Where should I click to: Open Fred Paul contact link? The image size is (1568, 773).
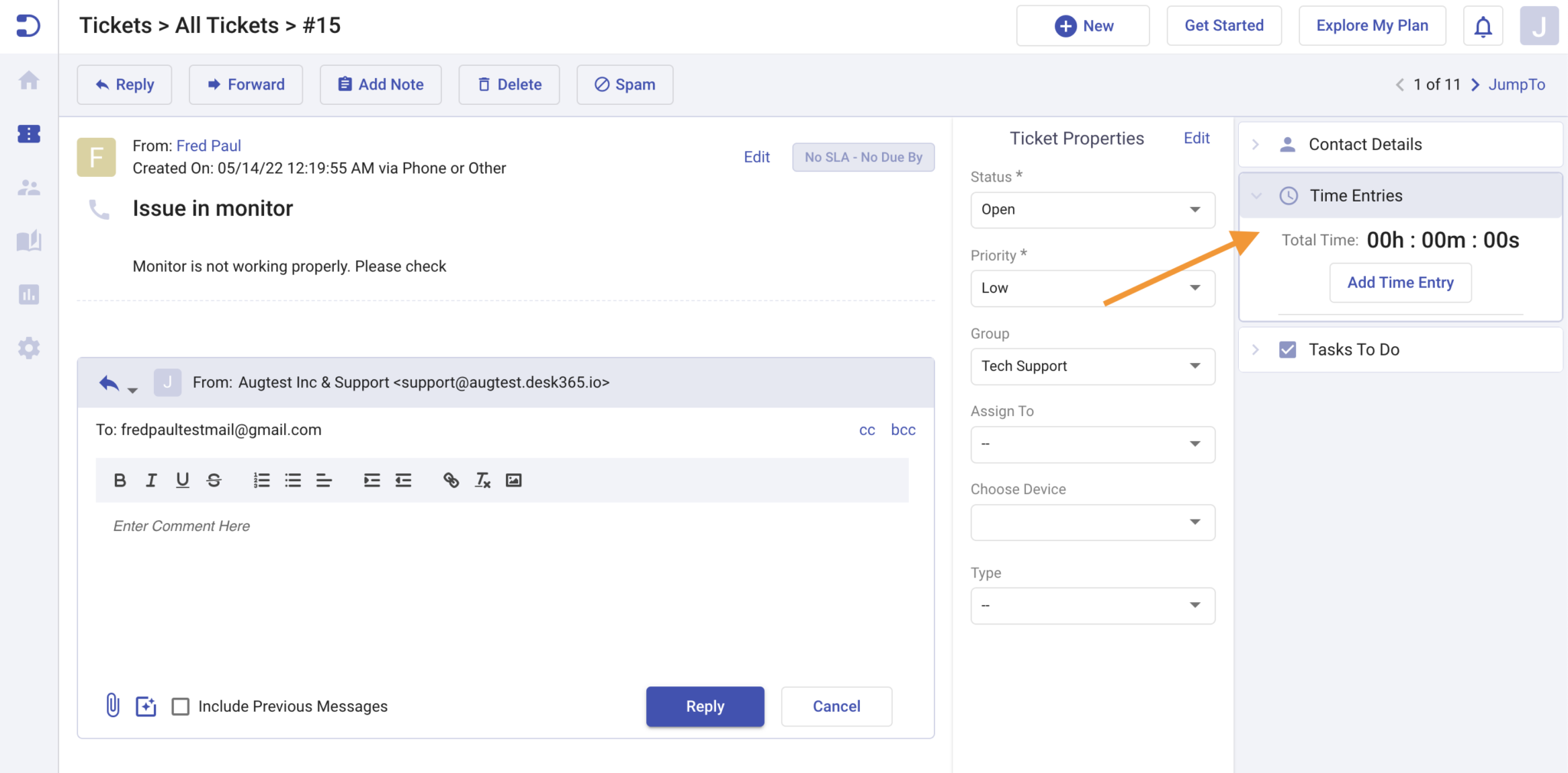[x=208, y=145]
